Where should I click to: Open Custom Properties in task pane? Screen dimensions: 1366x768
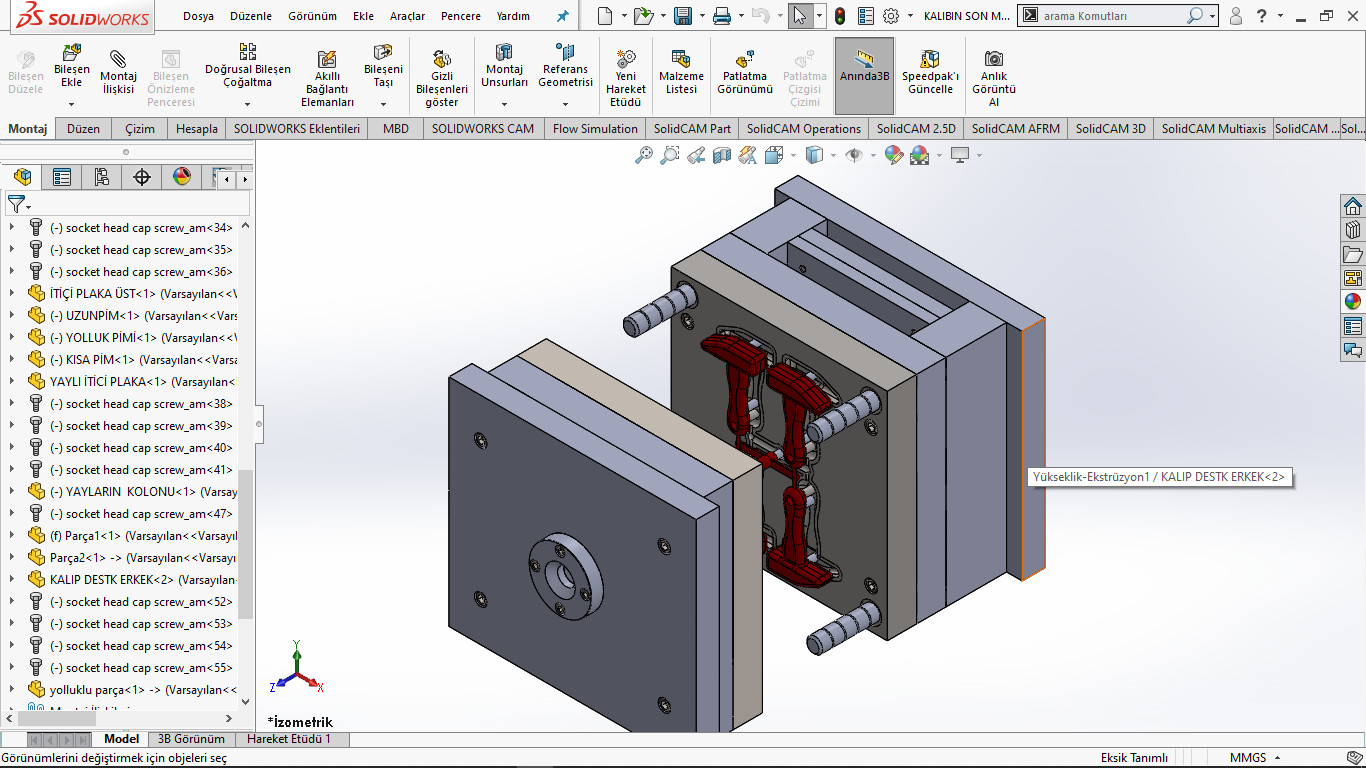click(x=1353, y=326)
